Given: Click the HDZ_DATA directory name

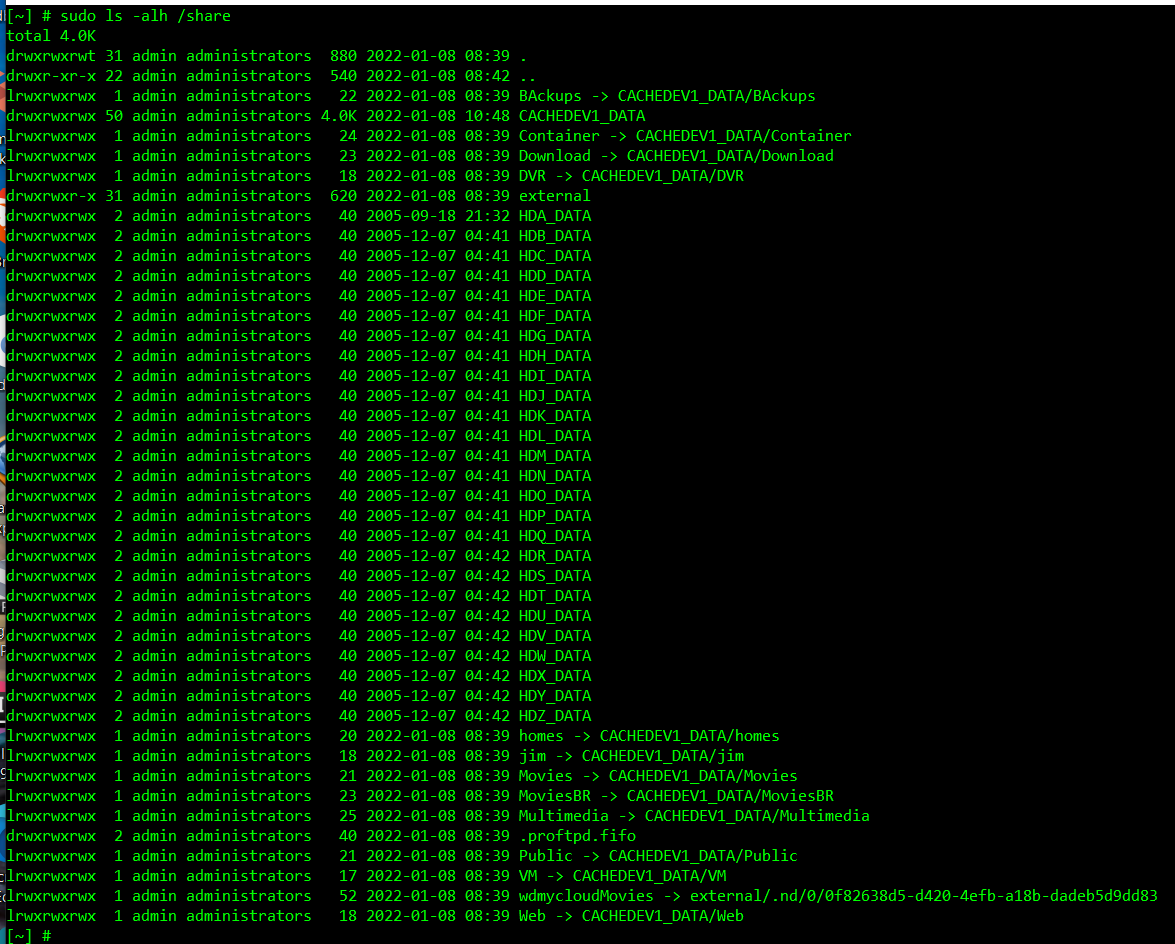Looking at the screenshot, I should click(554, 716).
